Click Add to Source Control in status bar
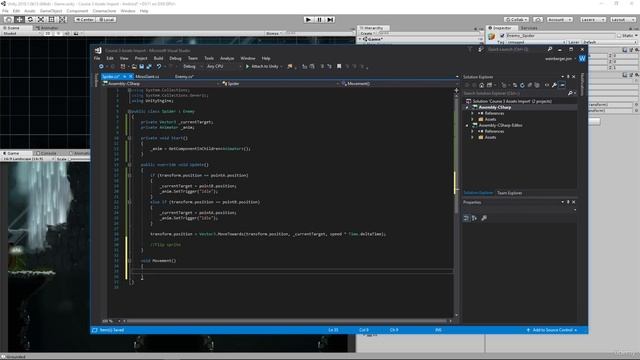This screenshot has height=360, width=640. pos(552,330)
